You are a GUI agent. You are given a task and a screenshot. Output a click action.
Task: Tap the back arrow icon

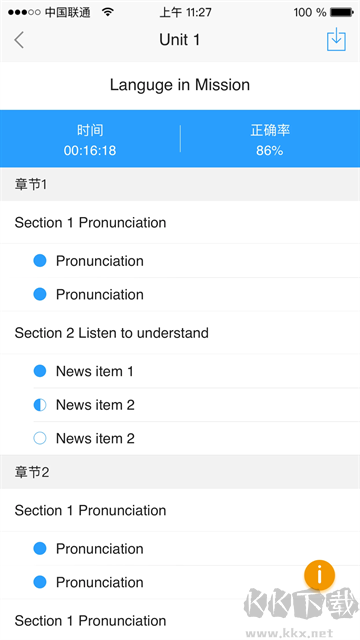tap(19, 40)
